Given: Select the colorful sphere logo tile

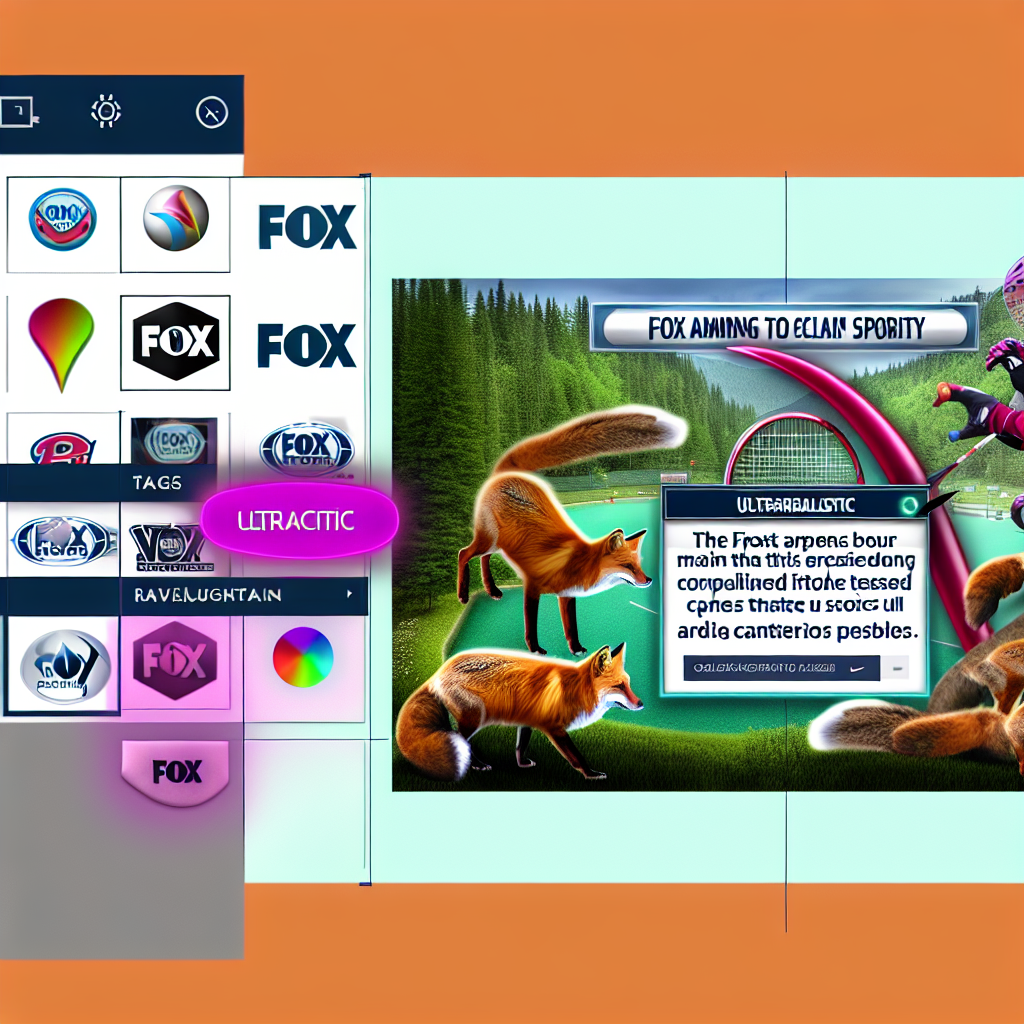Looking at the screenshot, I should point(175,219).
